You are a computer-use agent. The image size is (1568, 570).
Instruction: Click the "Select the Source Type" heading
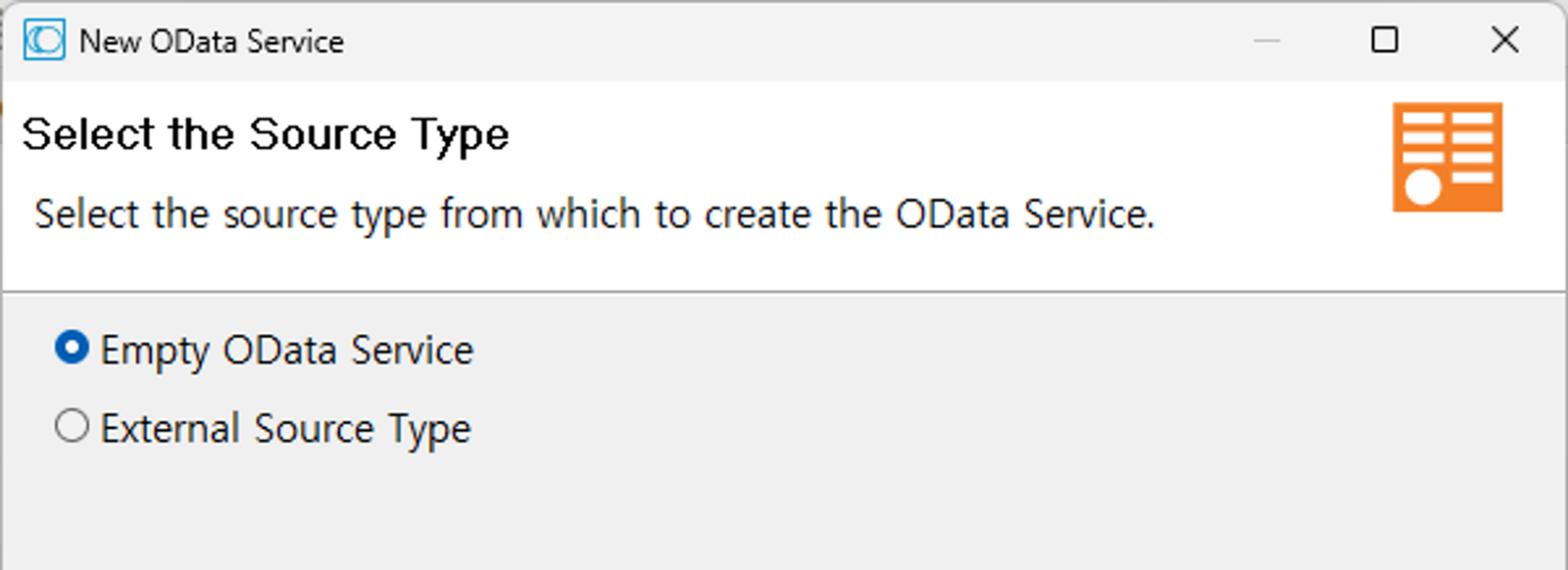(x=266, y=134)
